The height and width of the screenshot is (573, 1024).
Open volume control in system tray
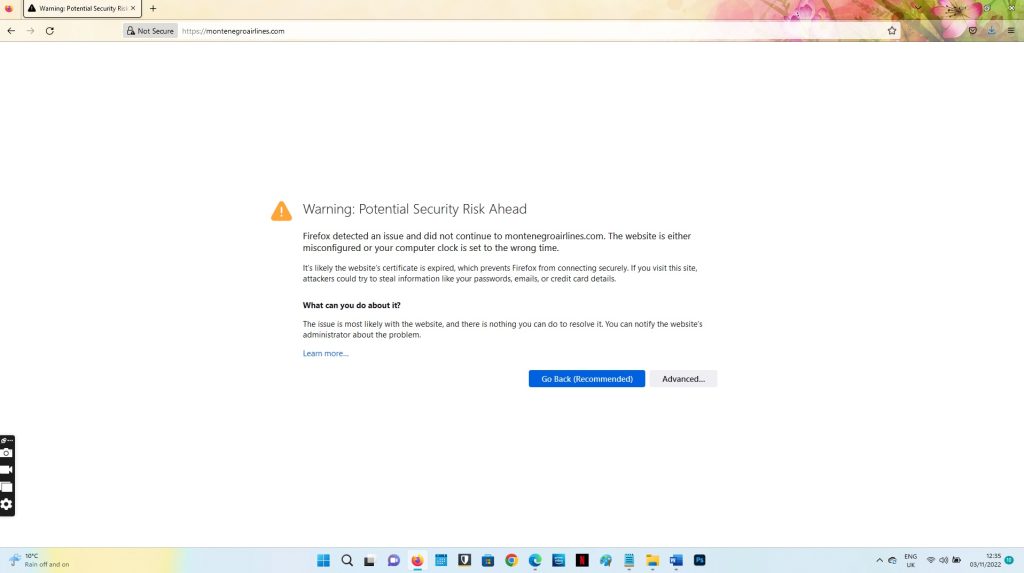[x=943, y=561]
